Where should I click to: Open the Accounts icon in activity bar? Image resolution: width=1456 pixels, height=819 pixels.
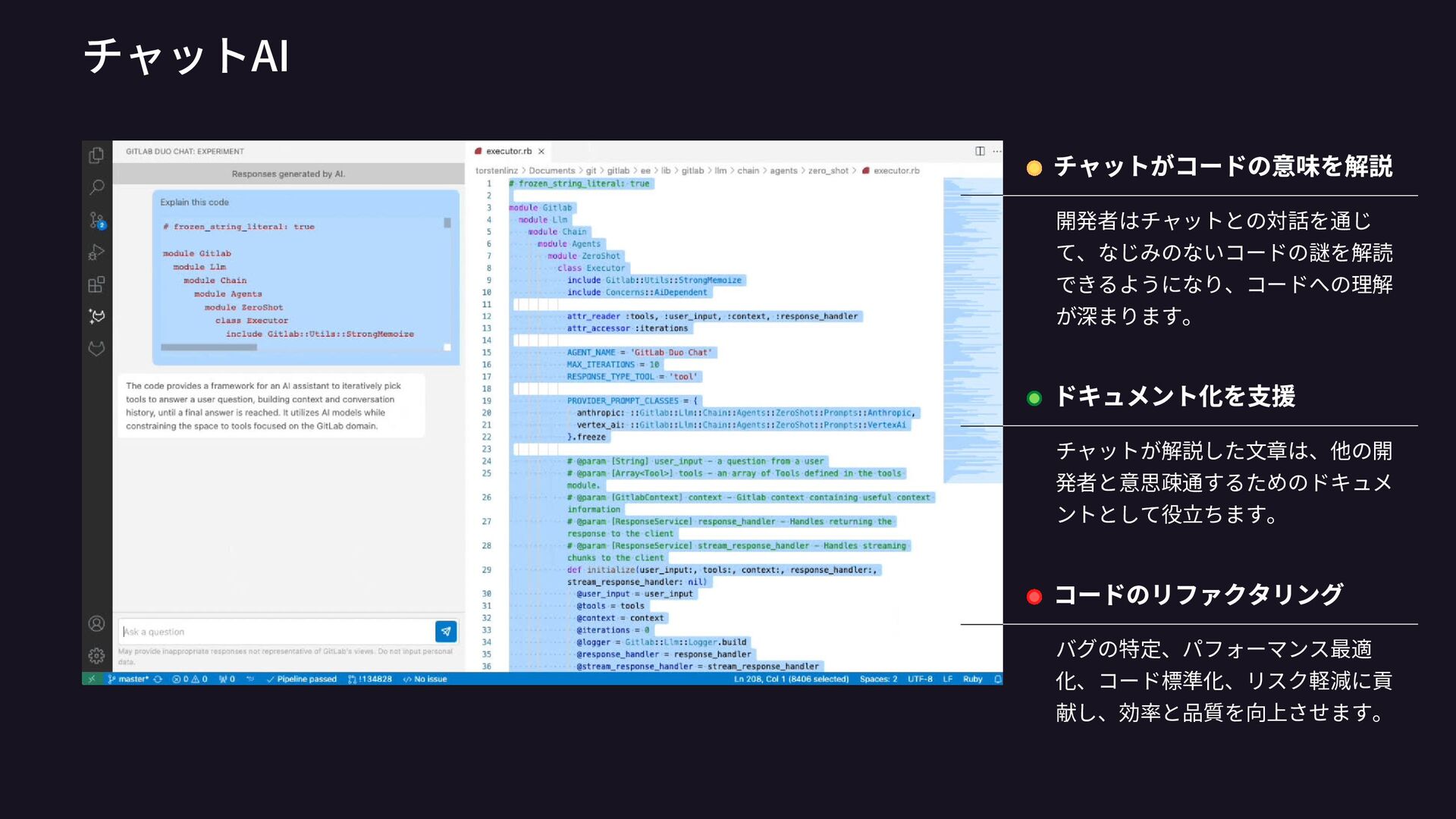click(96, 623)
